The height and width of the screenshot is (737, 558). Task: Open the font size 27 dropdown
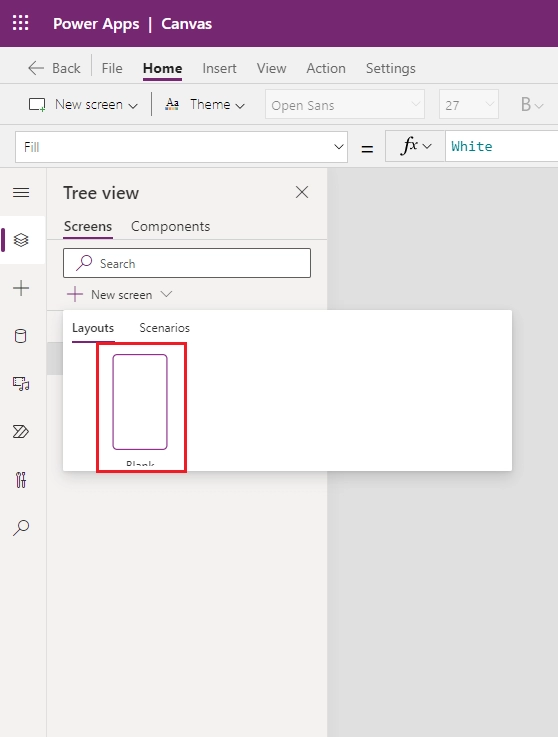[469, 104]
